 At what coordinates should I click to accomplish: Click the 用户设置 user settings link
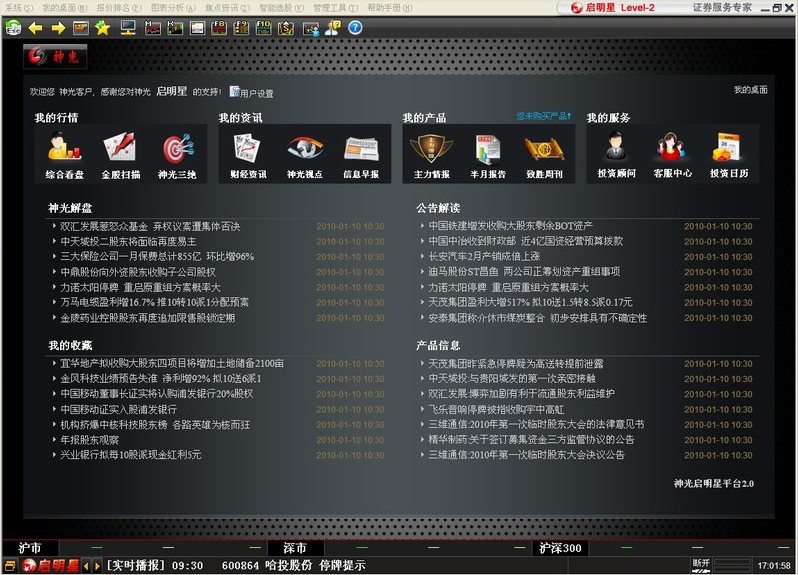(256, 93)
